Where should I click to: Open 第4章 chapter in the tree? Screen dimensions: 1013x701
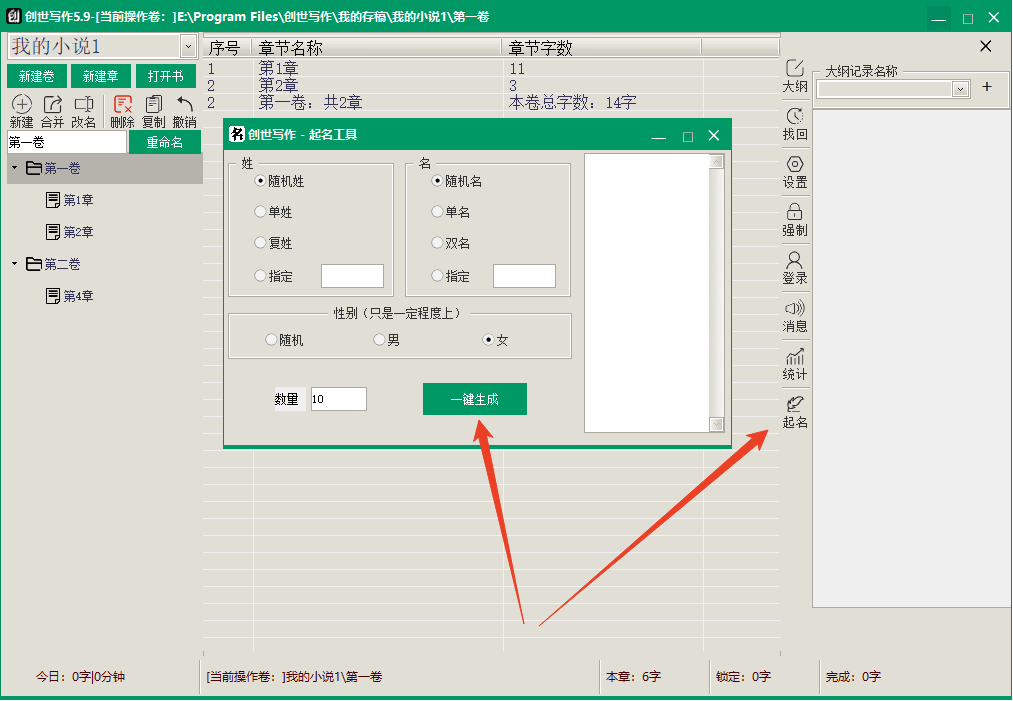78,297
